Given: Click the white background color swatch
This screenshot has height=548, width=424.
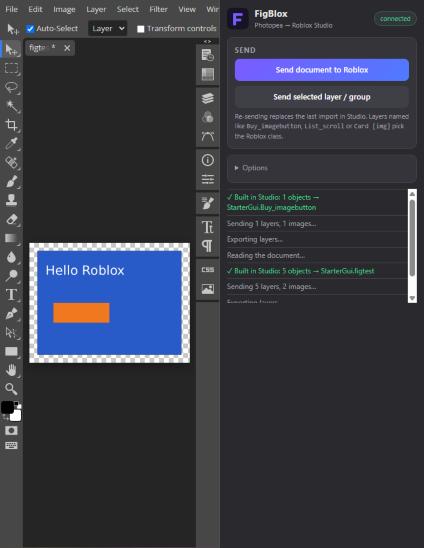Looking at the screenshot, I should click(x=16, y=416).
